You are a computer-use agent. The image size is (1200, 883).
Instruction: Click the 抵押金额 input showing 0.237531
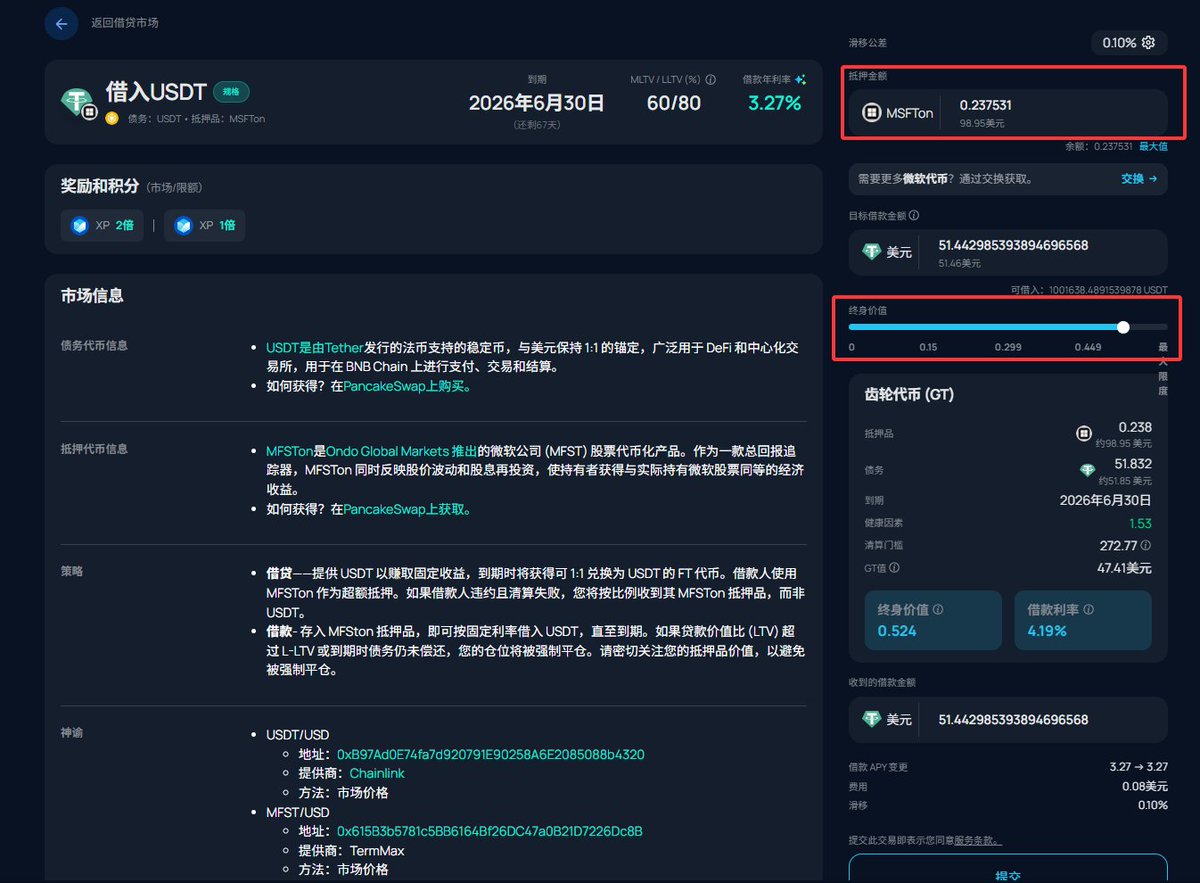(1008, 112)
